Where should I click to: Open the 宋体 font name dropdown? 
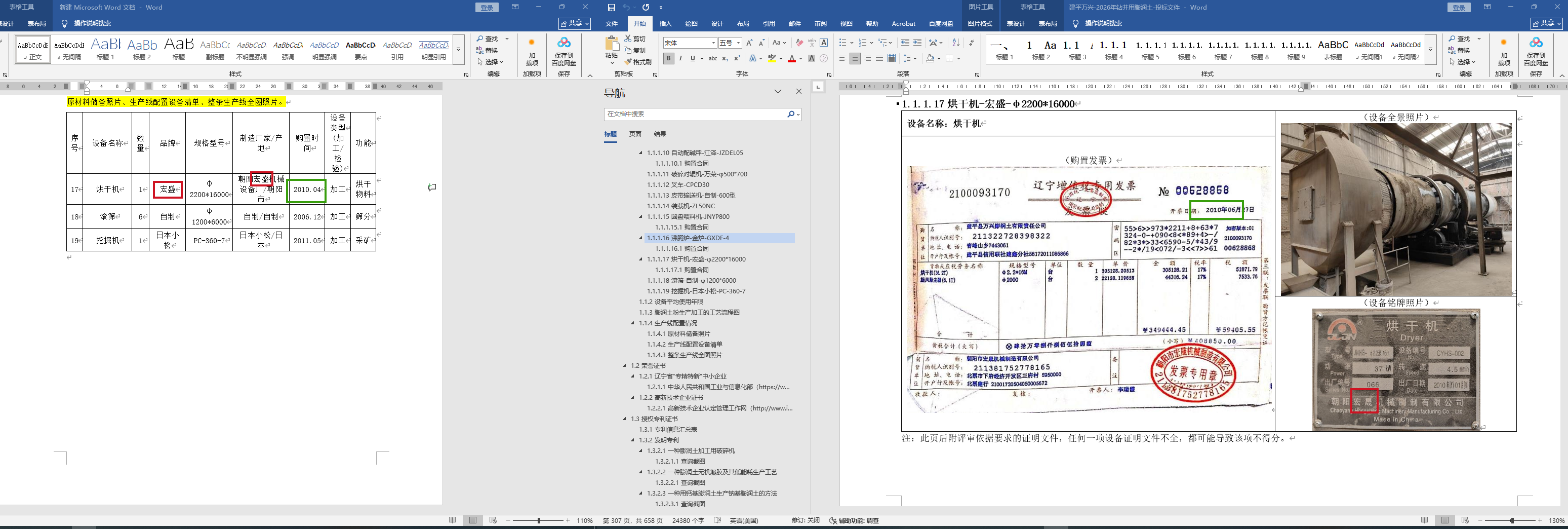713,43
